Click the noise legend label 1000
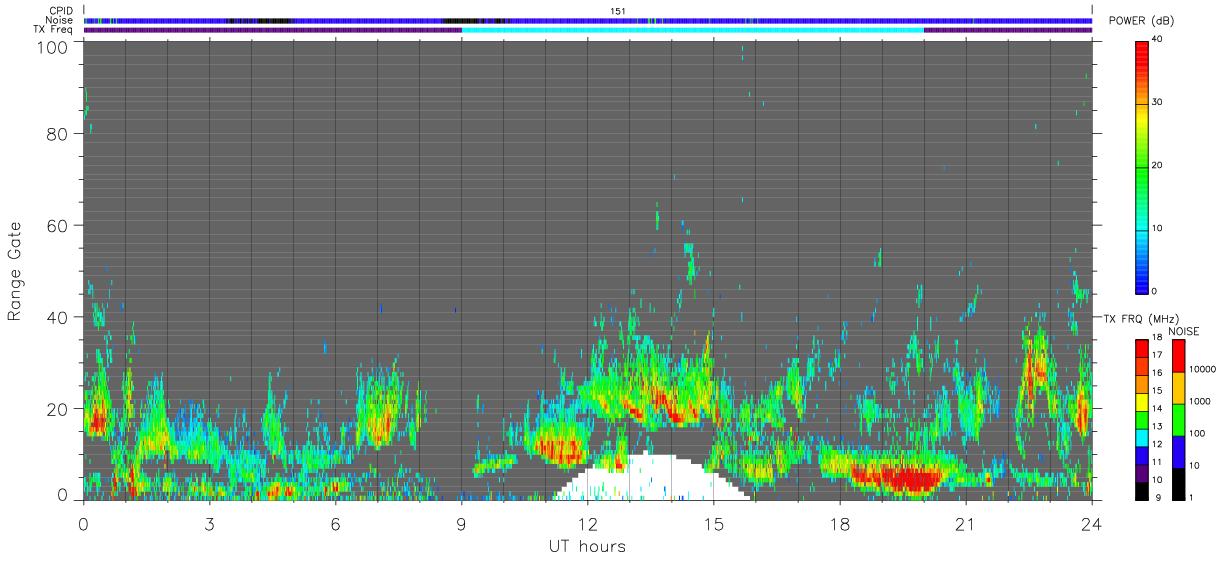Image resolution: width=1228 pixels, height=567 pixels. coord(1202,401)
